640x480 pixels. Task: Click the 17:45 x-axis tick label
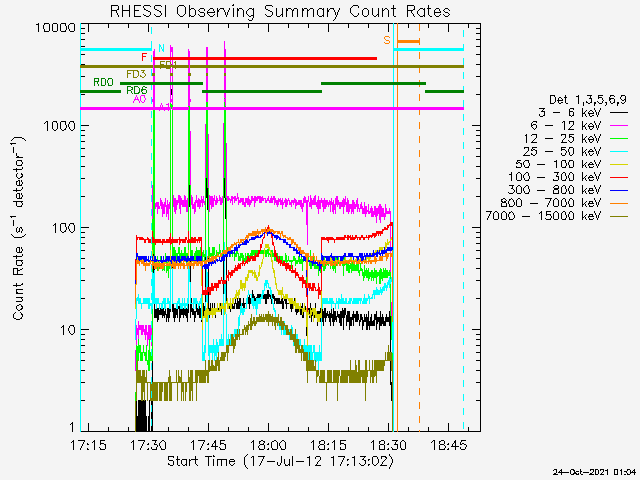pyautogui.click(x=209, y=445)
